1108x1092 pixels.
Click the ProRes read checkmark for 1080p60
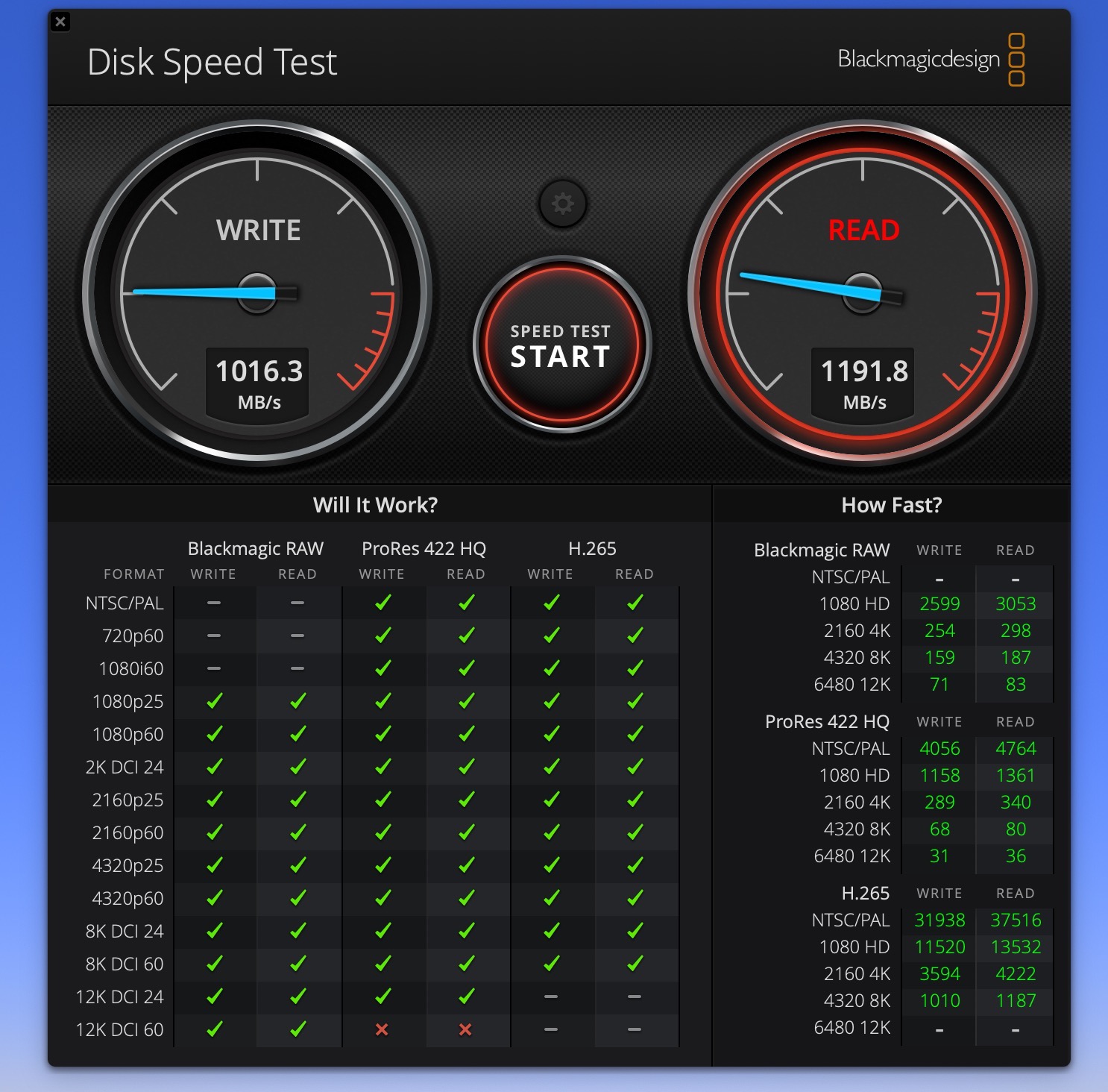coord(467,734)
